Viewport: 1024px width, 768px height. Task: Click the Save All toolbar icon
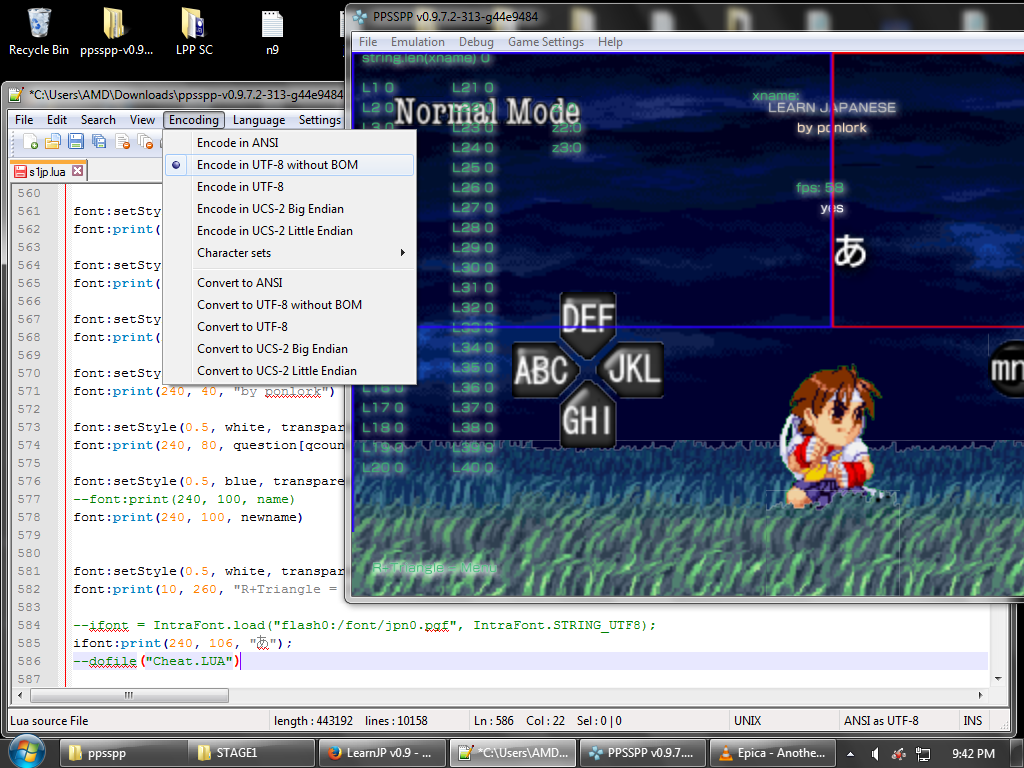pyautogui.click(x=98, y=142)
